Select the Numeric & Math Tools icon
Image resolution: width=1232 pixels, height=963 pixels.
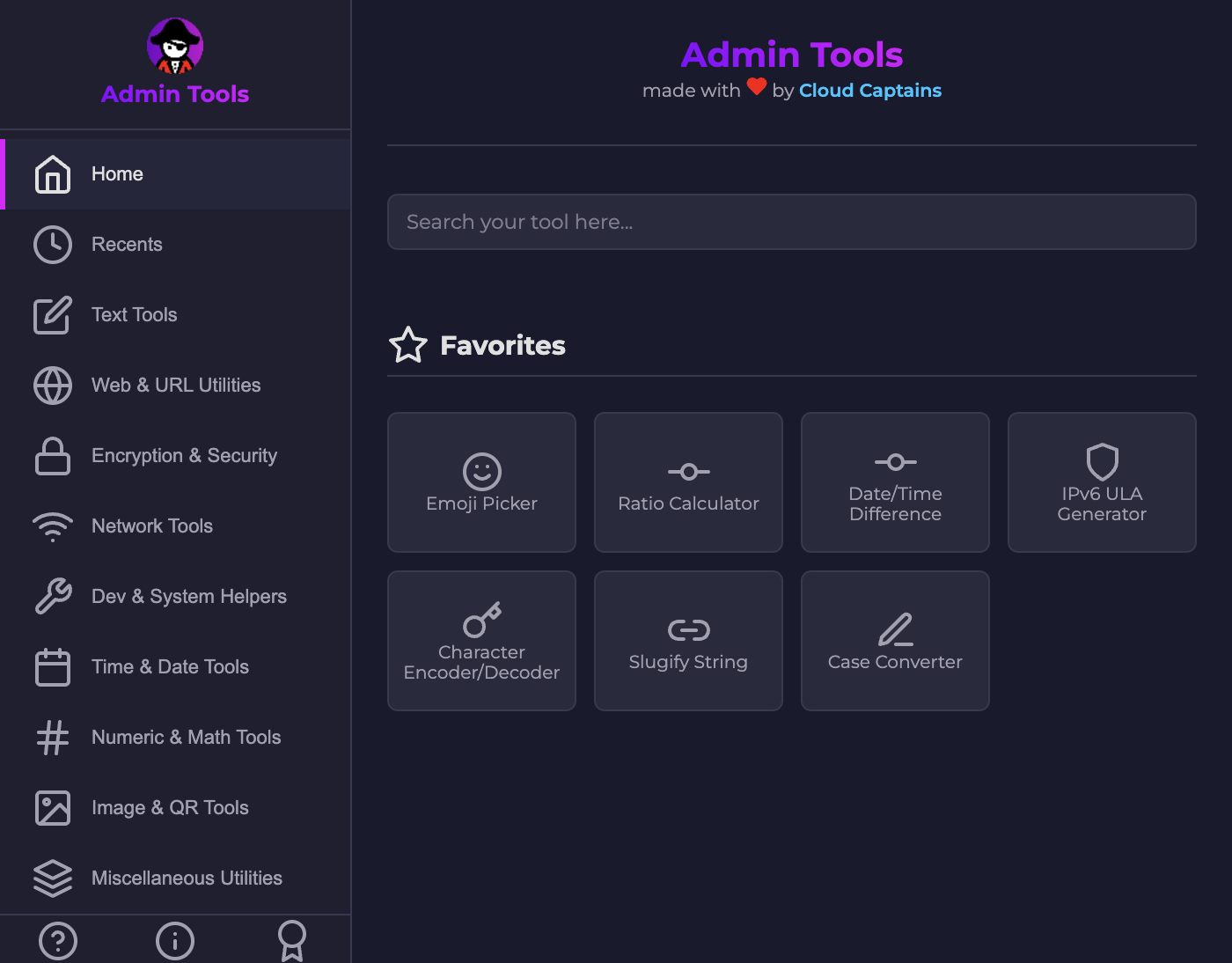pyautogui.click(x=52, y=738)
